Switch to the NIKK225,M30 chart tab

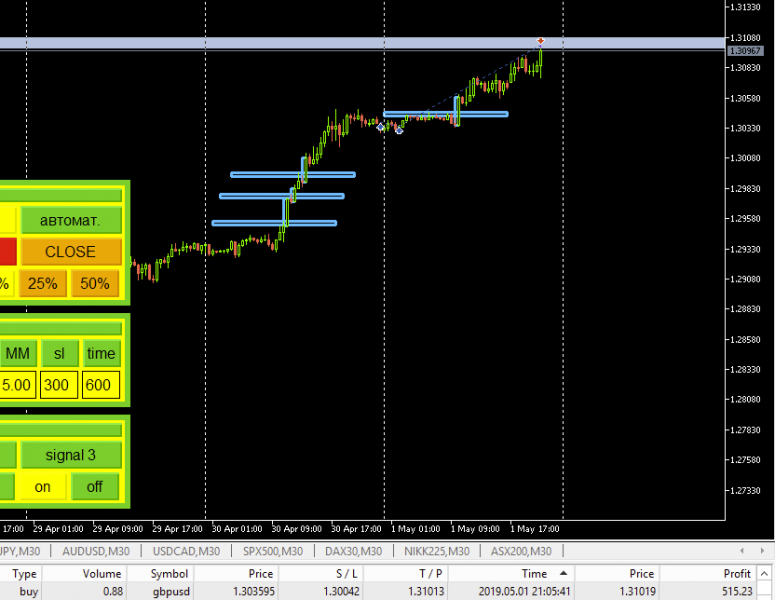coord(437,551)
